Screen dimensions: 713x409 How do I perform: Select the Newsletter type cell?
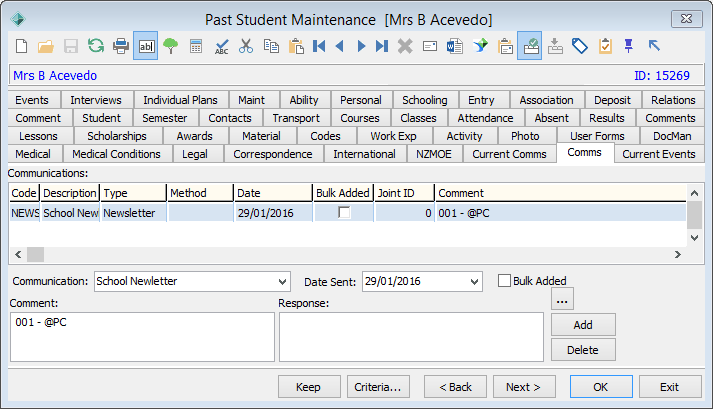[133, 213]
